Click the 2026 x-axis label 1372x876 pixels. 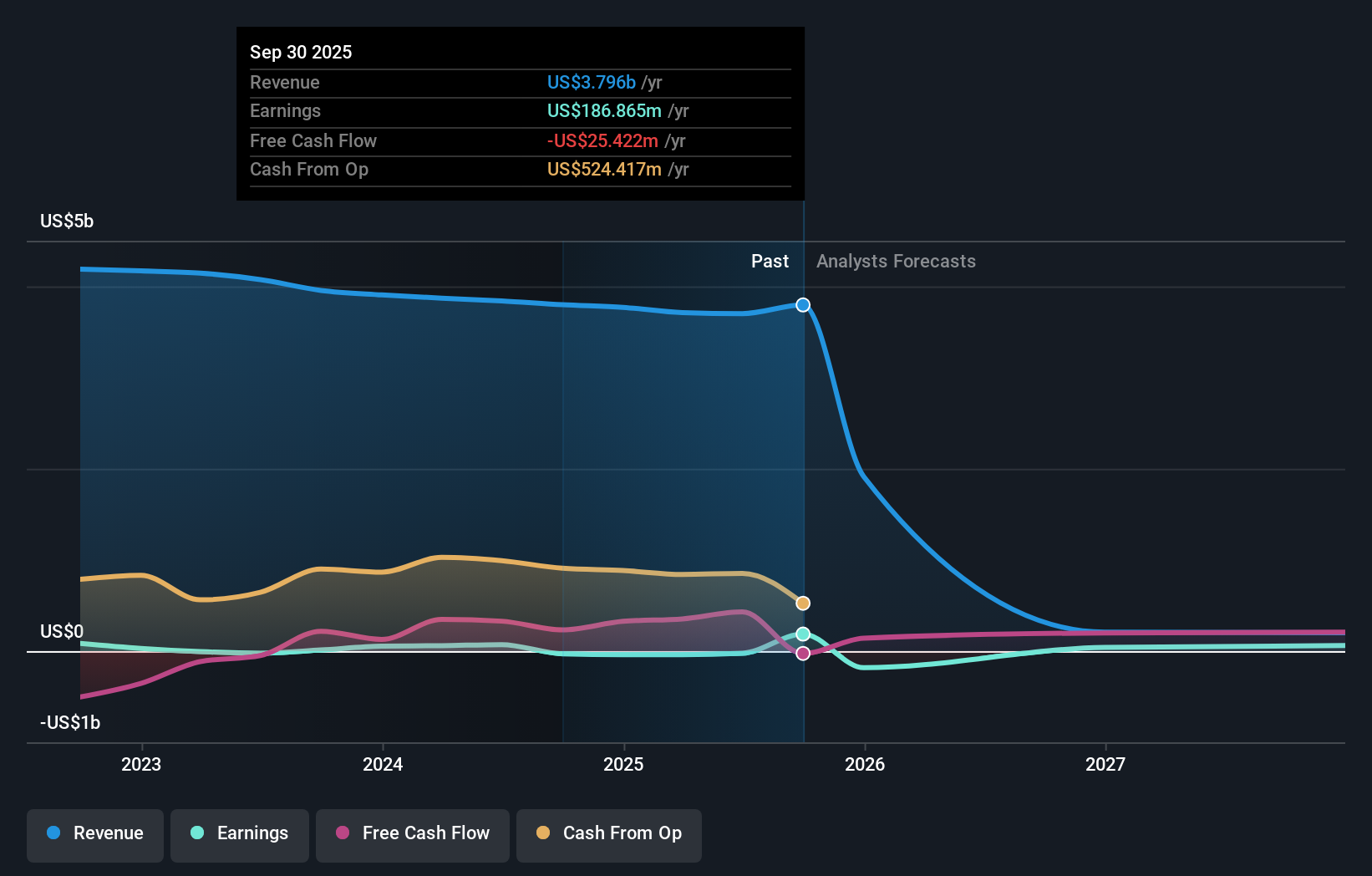click(865, 765)
